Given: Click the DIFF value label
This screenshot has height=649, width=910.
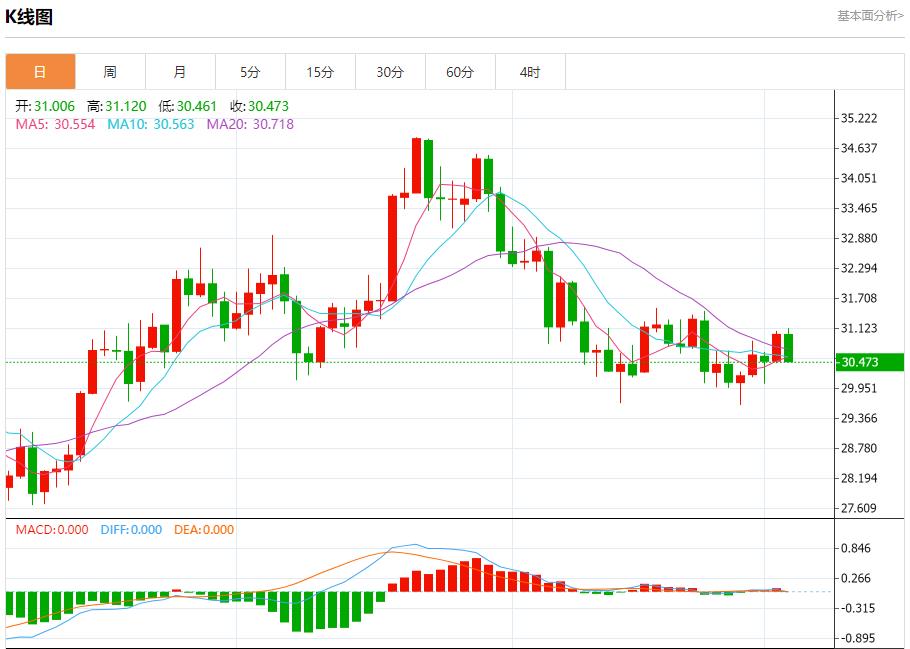Looking at the screenshot, I should tap(131, 530).
